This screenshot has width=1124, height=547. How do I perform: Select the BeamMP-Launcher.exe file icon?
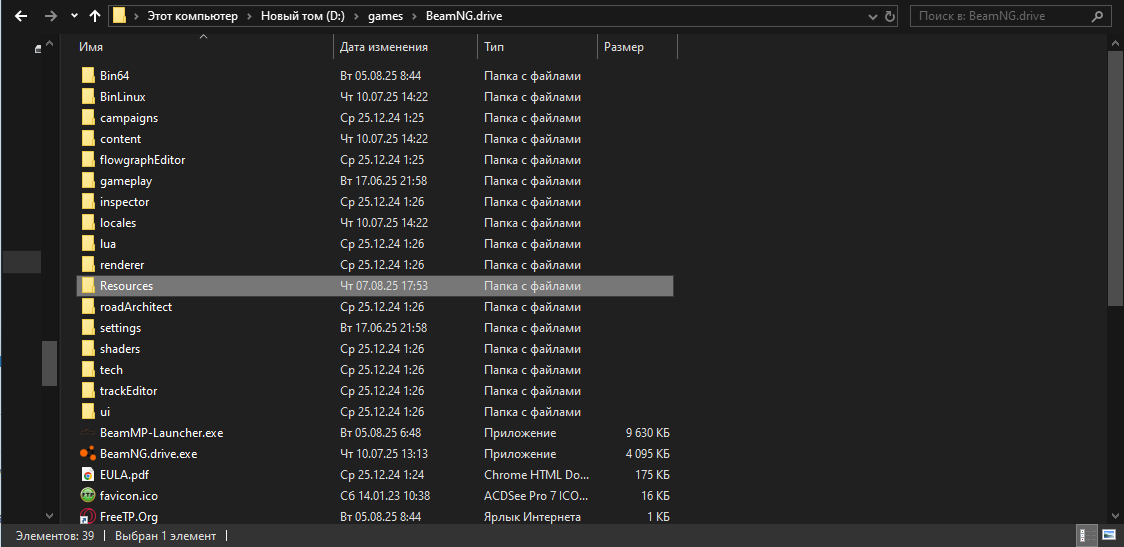click(x=87, y=433)
